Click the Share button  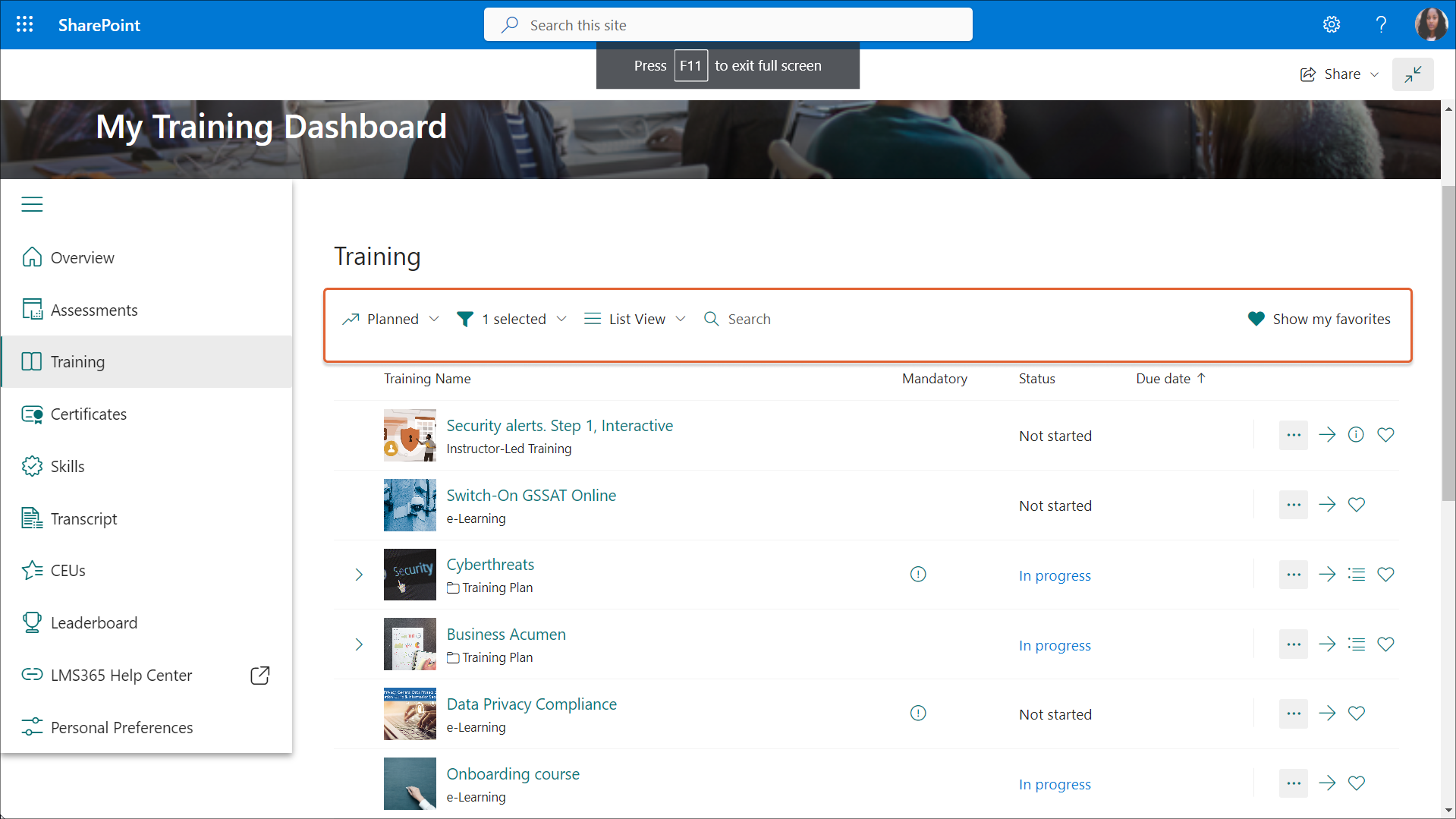[x=1339, y=74]
